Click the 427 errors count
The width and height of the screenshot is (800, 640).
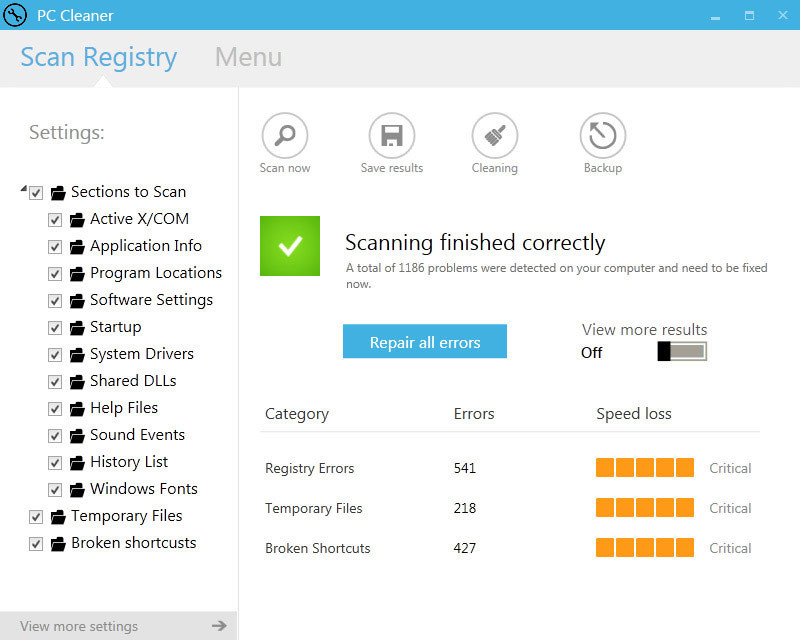point(464,548)
